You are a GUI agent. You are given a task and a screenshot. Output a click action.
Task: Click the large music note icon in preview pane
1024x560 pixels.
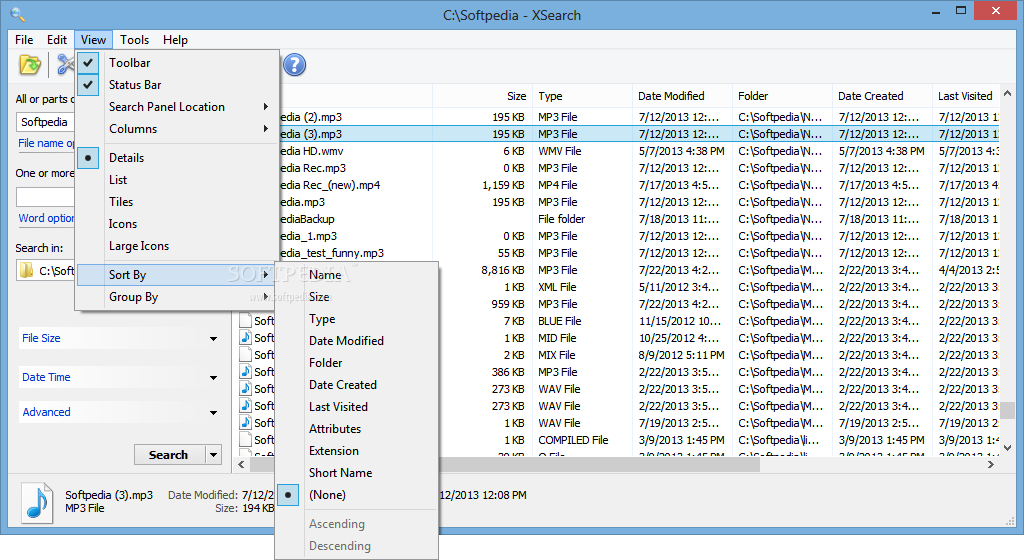pyautogui.click(x=37, y=503)
